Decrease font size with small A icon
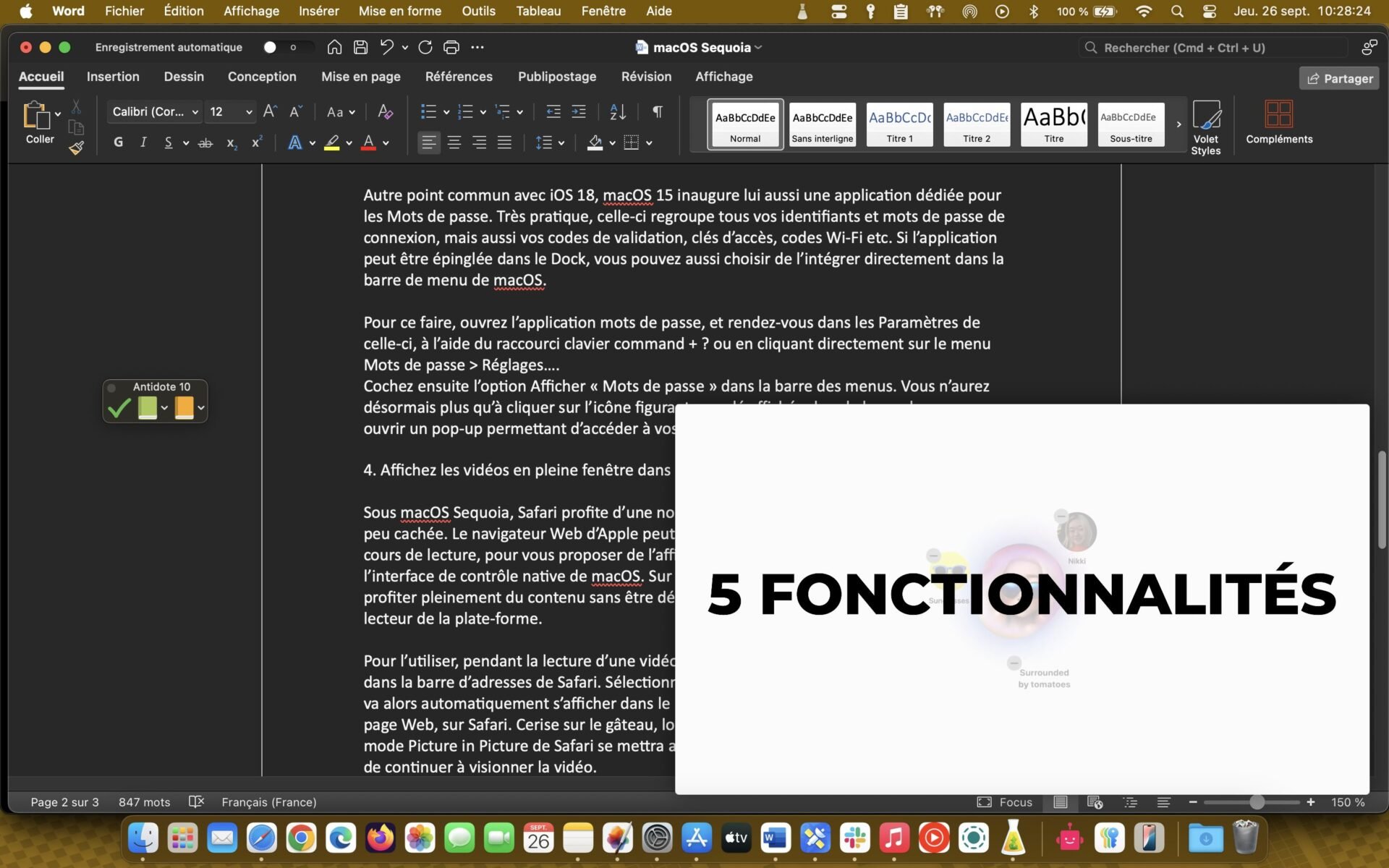The width and height of the screenshot is (1389, 868). 295,111
